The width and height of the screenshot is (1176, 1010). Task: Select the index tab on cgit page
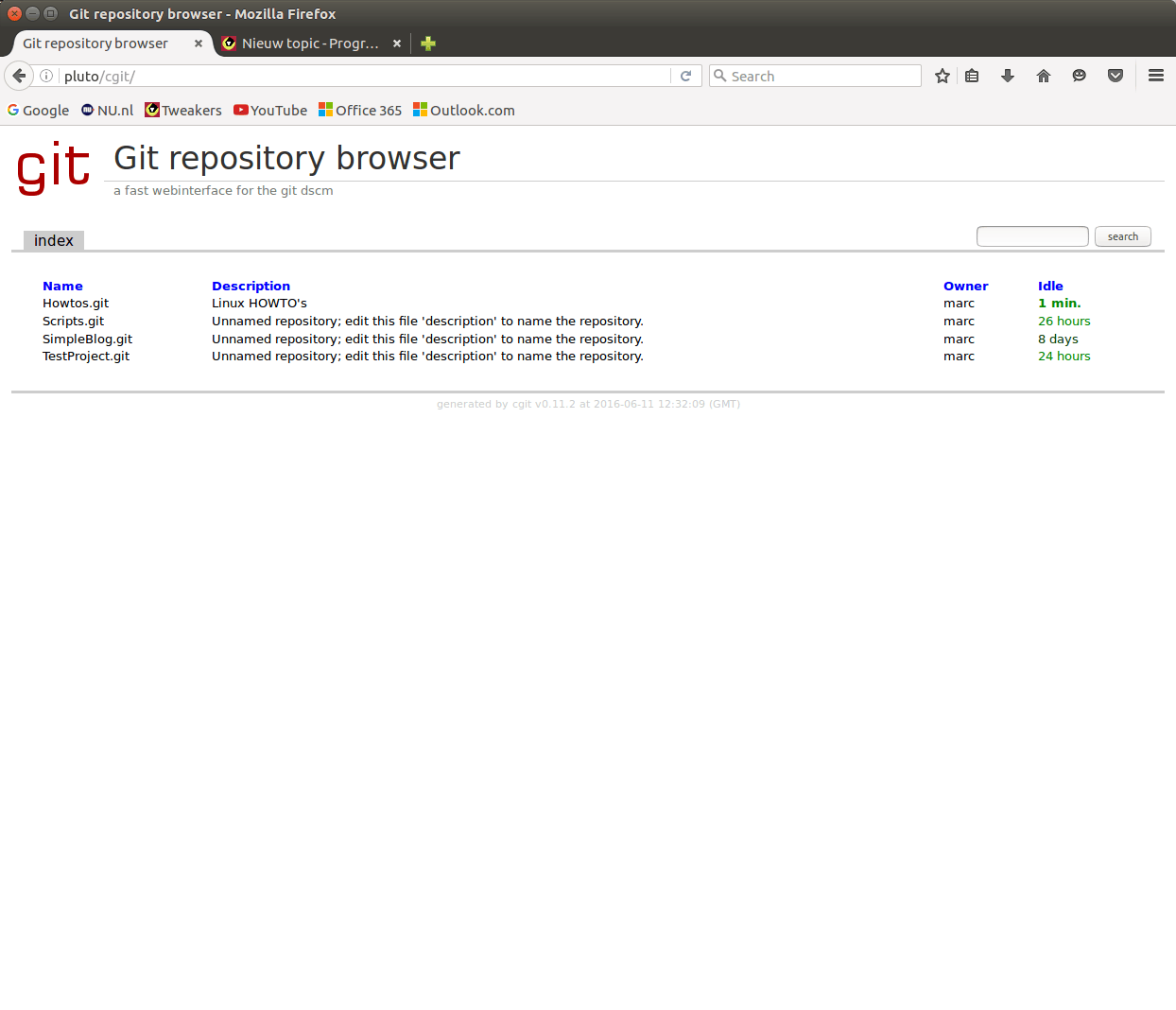pos(54,240)
